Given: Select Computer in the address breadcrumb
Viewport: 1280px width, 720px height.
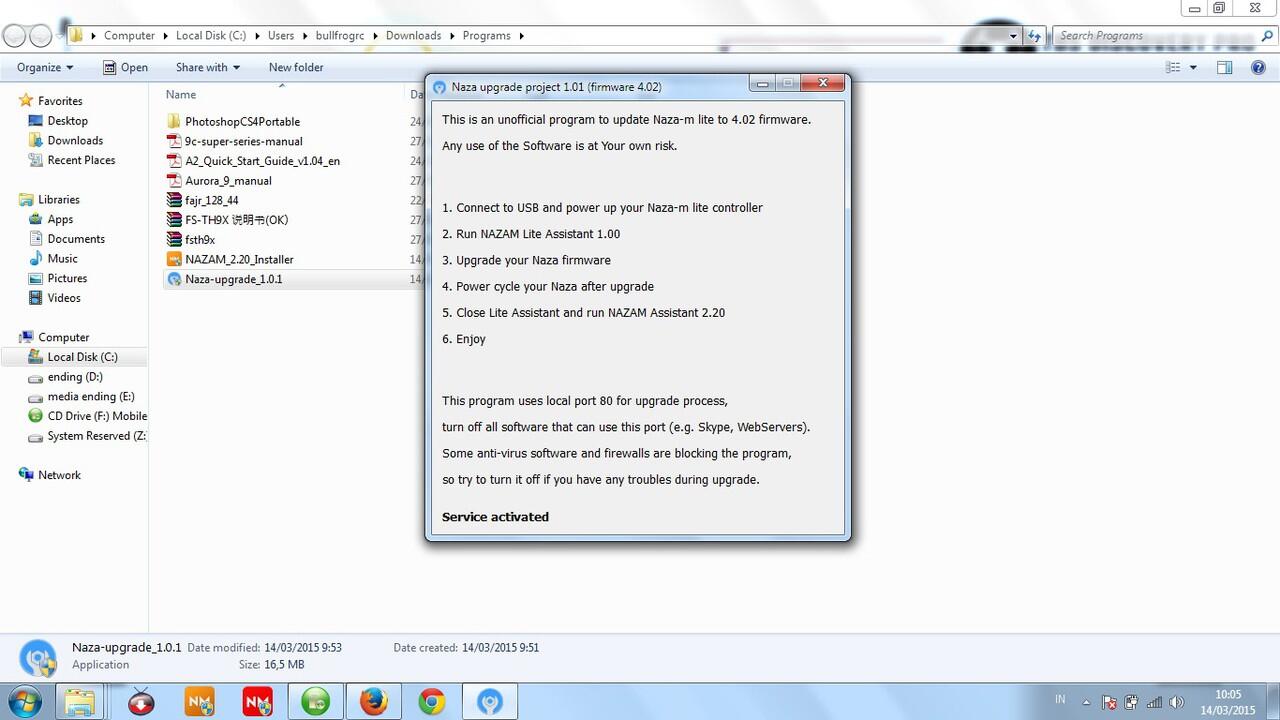Looking at the screenshot, I should coord(129,35).
